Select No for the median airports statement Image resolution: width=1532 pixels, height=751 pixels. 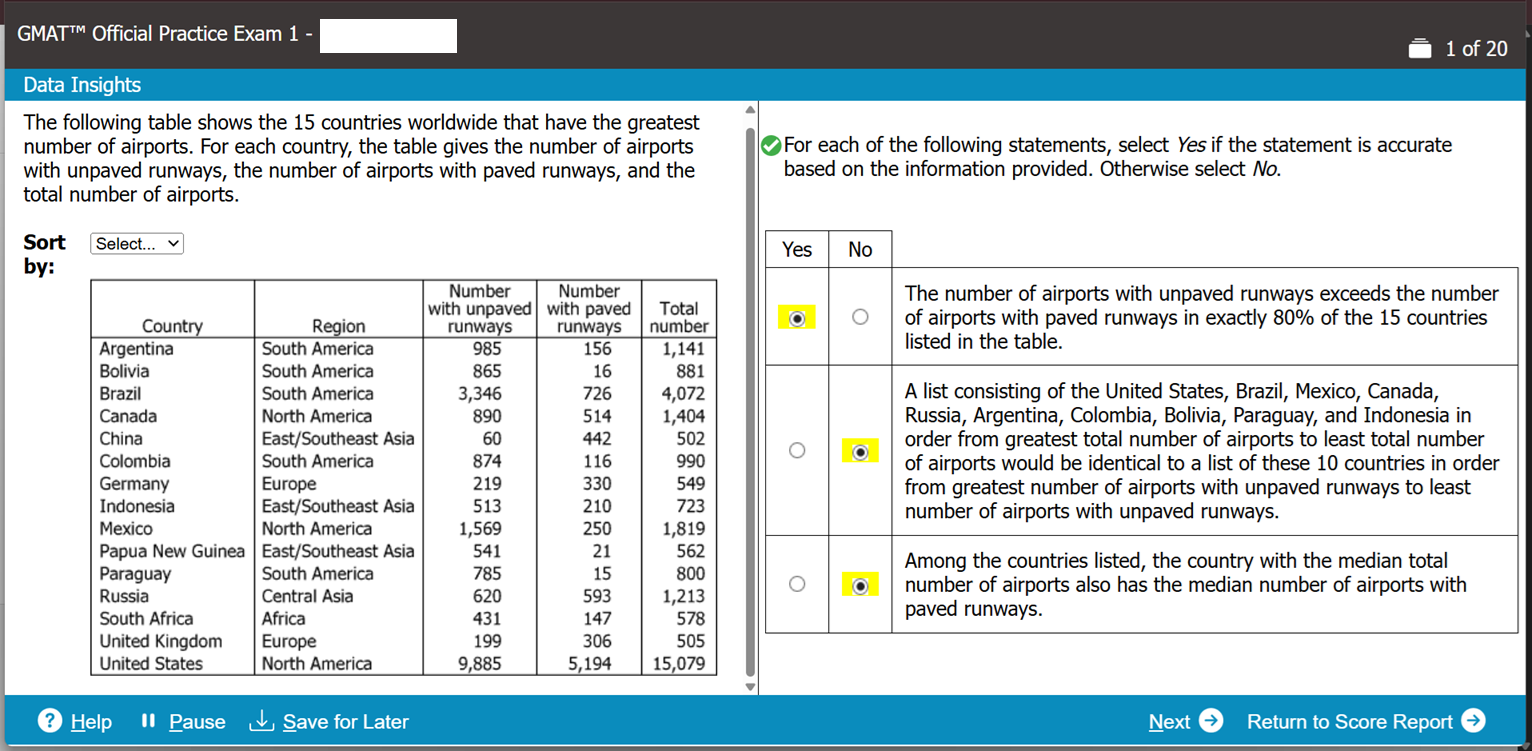pos(860,586)
